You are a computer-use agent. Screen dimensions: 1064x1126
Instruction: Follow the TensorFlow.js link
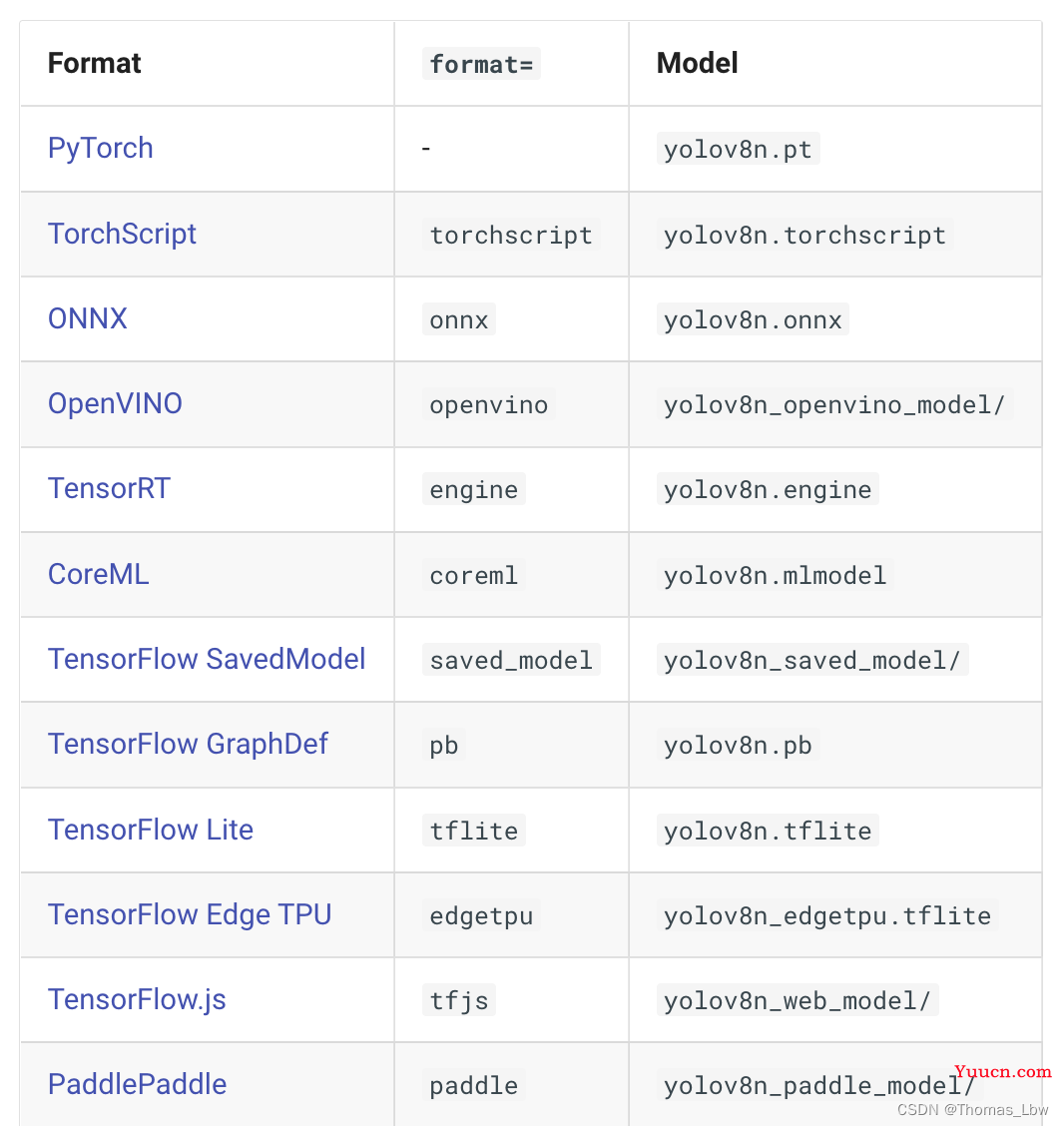pos(137,999)
